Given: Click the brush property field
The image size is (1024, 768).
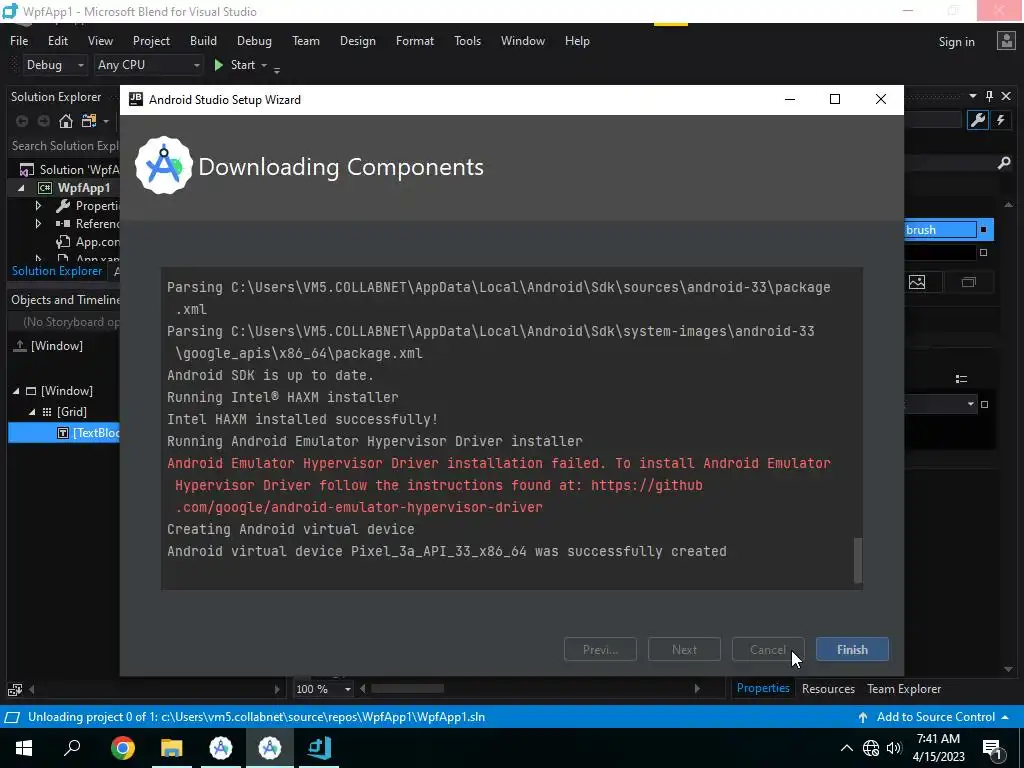Looking at the screenshot, I should pos(940,230).
